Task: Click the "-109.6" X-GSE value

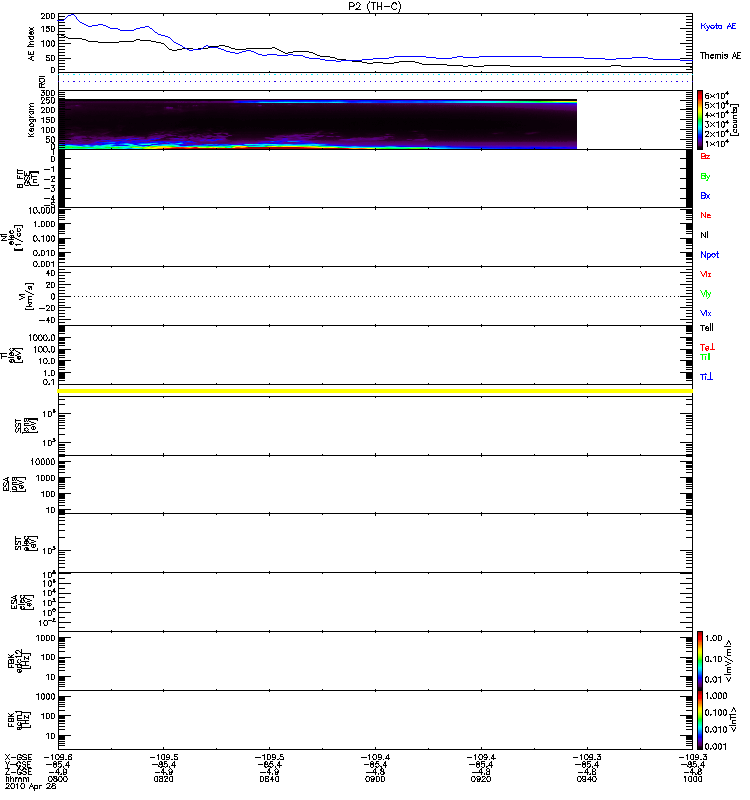Action: pyautogui.click(x=58, y=757)
